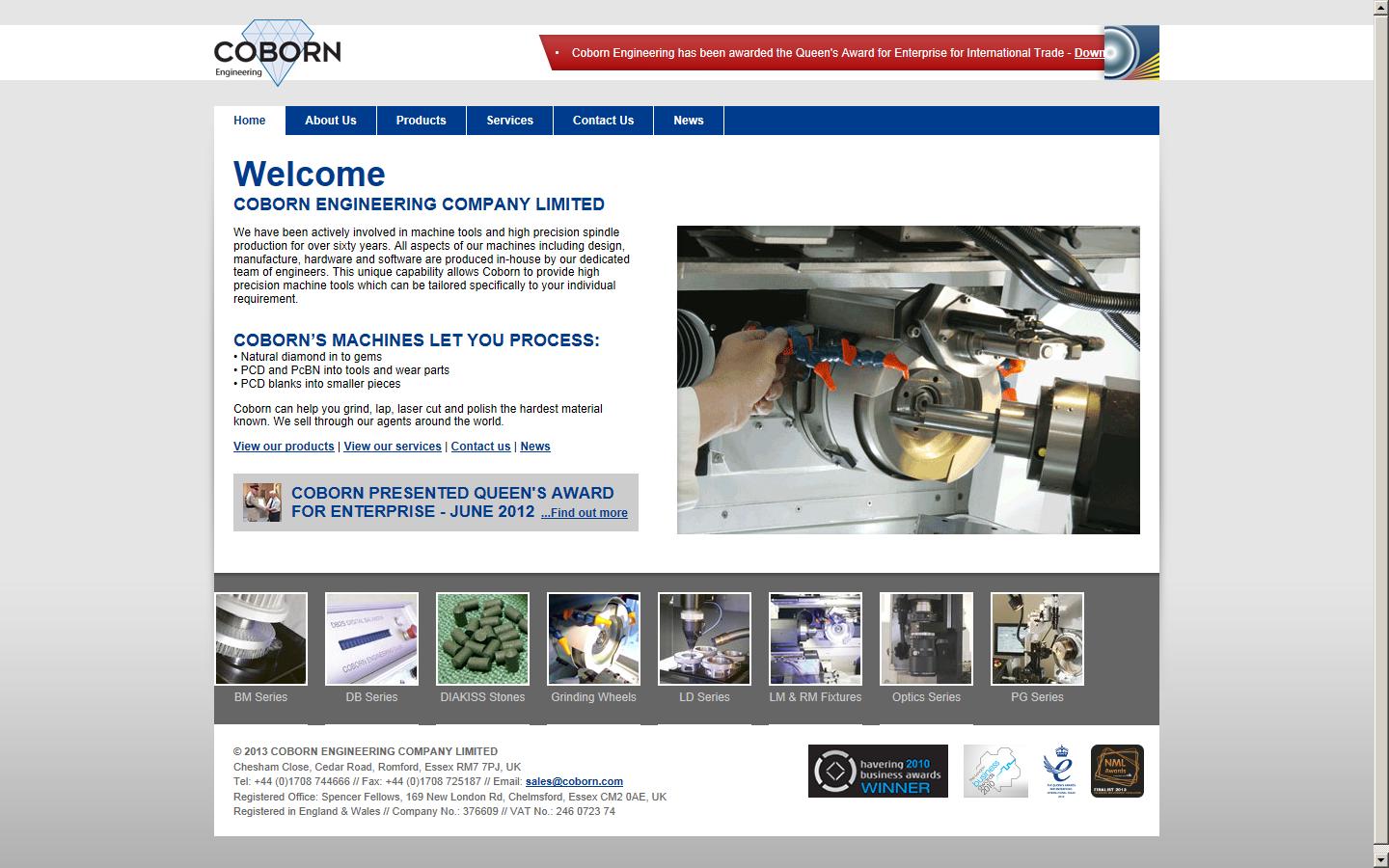Open the LD Series product thumbnail
The width and height of the screenshot is (1389, 868).
click(704, 638)
